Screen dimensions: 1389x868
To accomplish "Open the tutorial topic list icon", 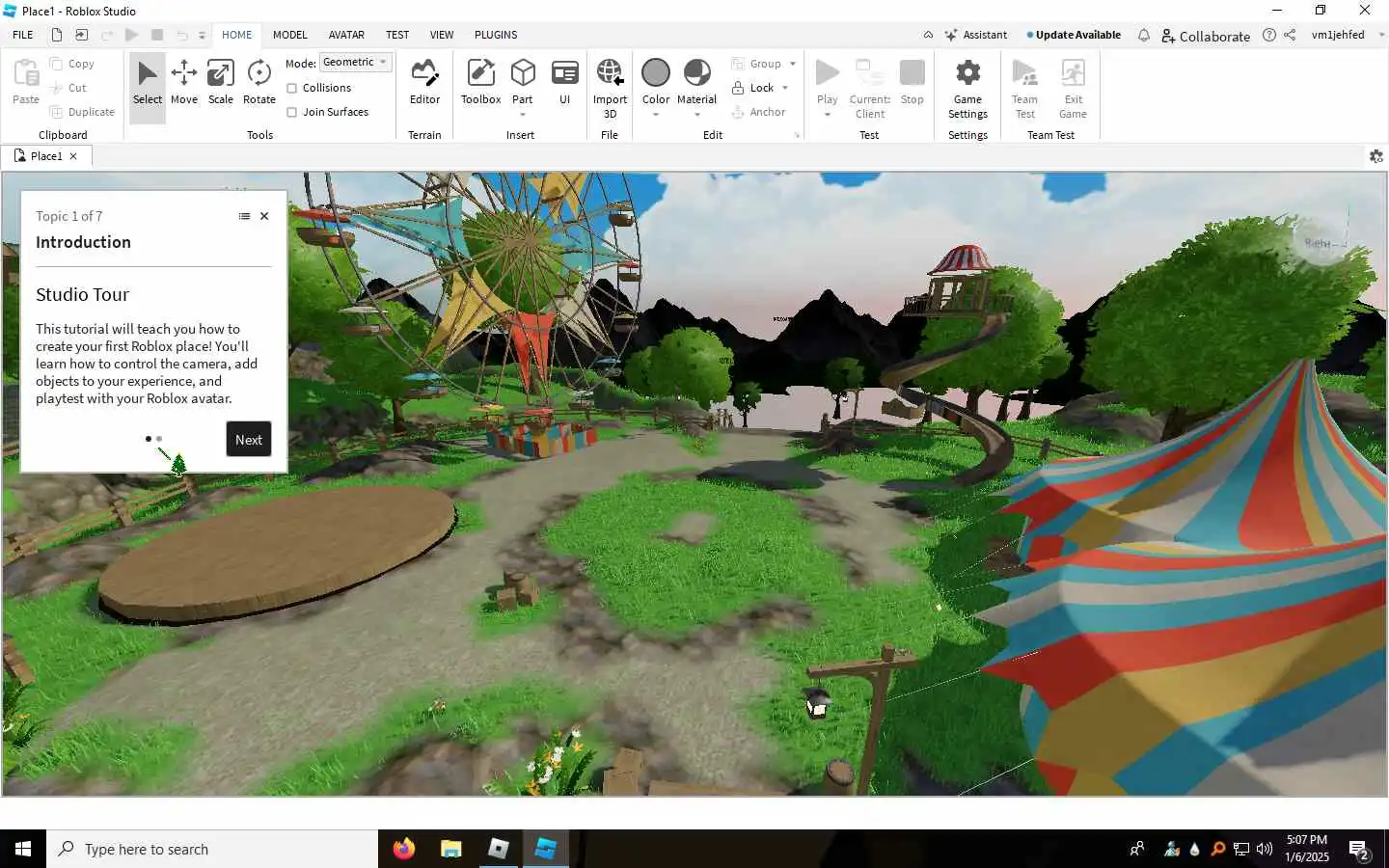I will point(244,216).
